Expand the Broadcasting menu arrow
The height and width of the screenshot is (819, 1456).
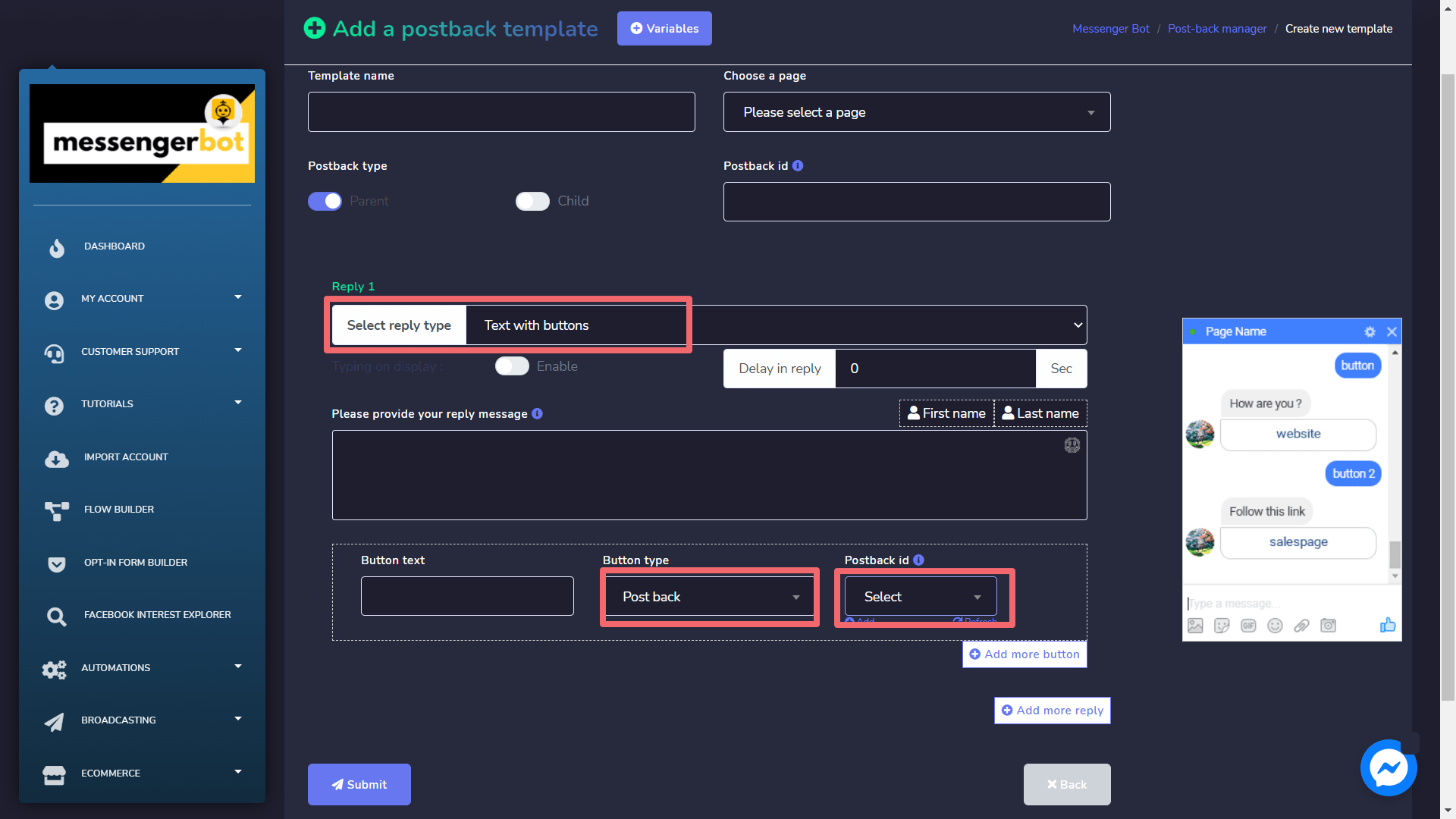pyautogui.click(x=238, y=719)
